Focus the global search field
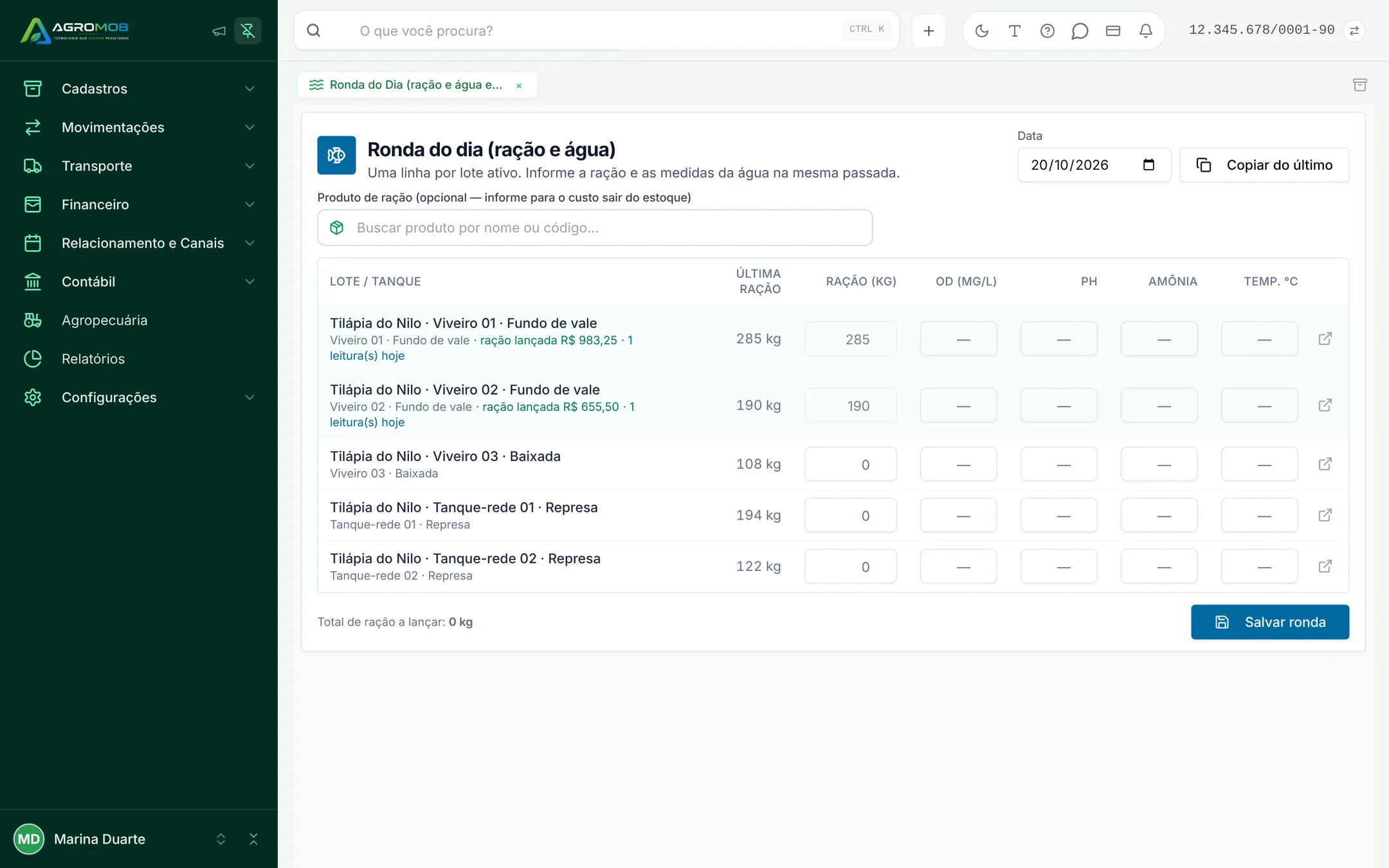This screenshot has width=1389, height=868. pos(596,30)
